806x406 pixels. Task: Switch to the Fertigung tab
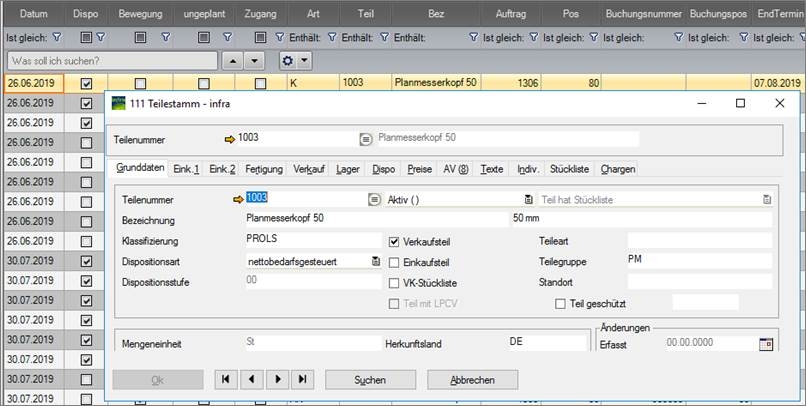[x=264, y=169]
